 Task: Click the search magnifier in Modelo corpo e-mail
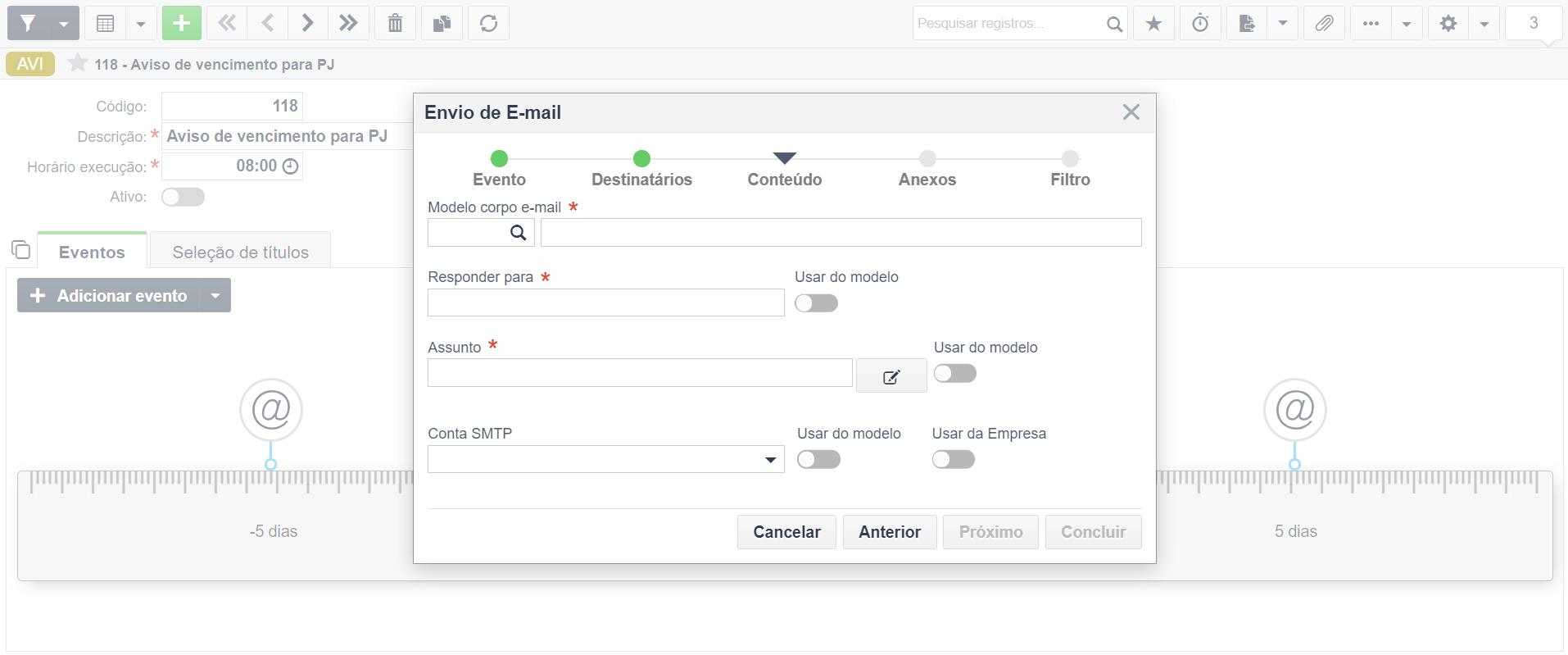click(518, 233)
